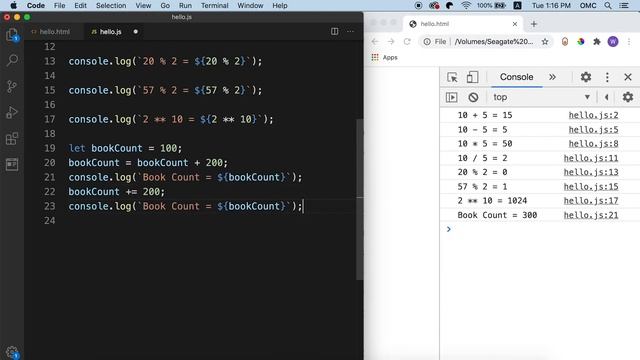640x360 pixels.
Task: Open the Run and Debug view
Action: [12, 113]
